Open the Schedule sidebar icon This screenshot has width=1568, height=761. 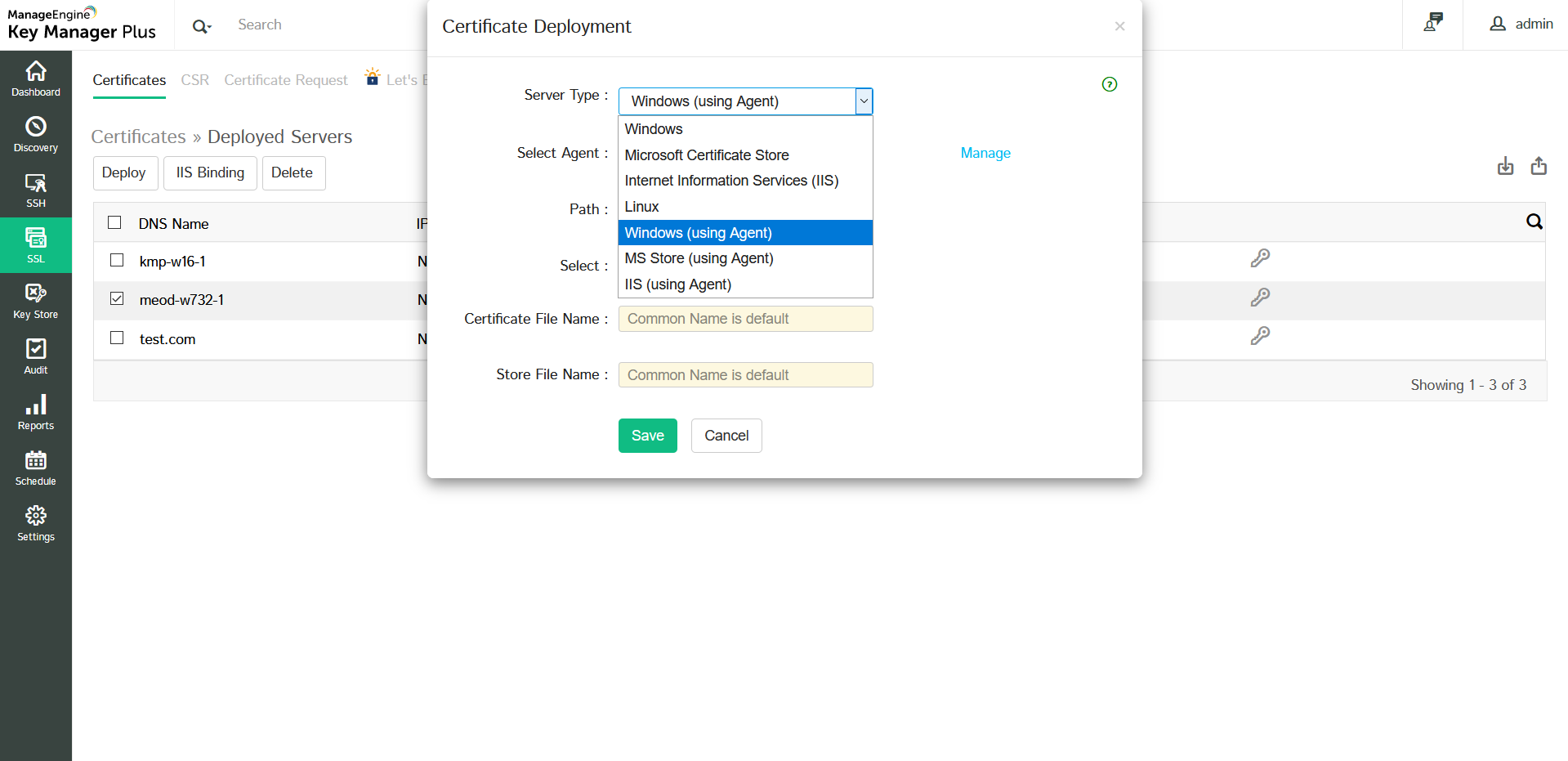(x=36, y=468)
